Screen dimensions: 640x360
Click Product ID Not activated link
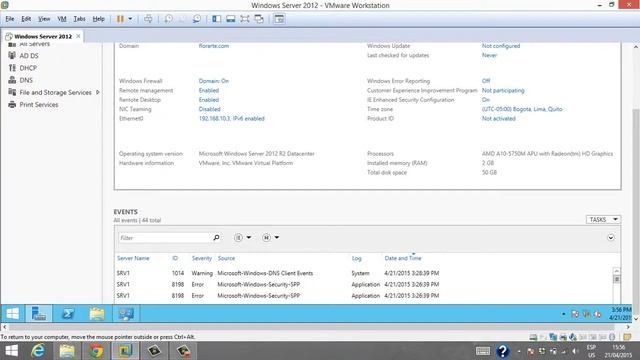[498, 118]
